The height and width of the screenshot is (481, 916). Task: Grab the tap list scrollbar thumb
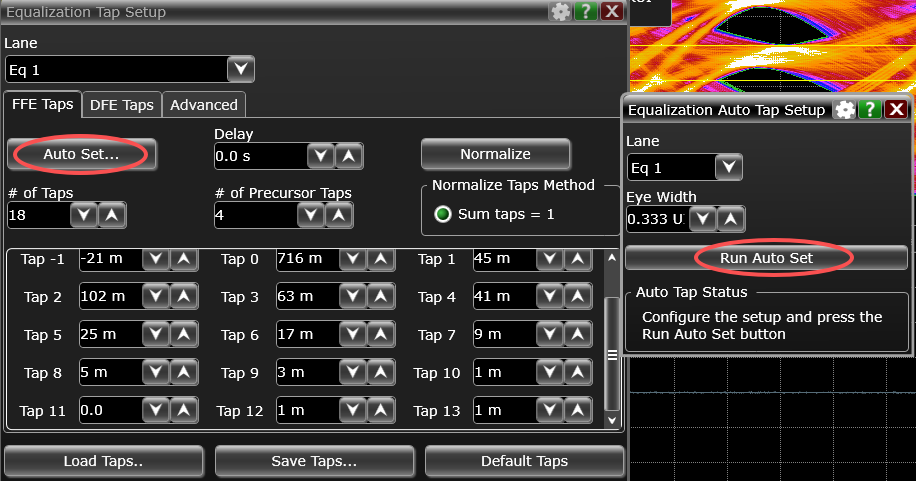(x=612, y=354)
